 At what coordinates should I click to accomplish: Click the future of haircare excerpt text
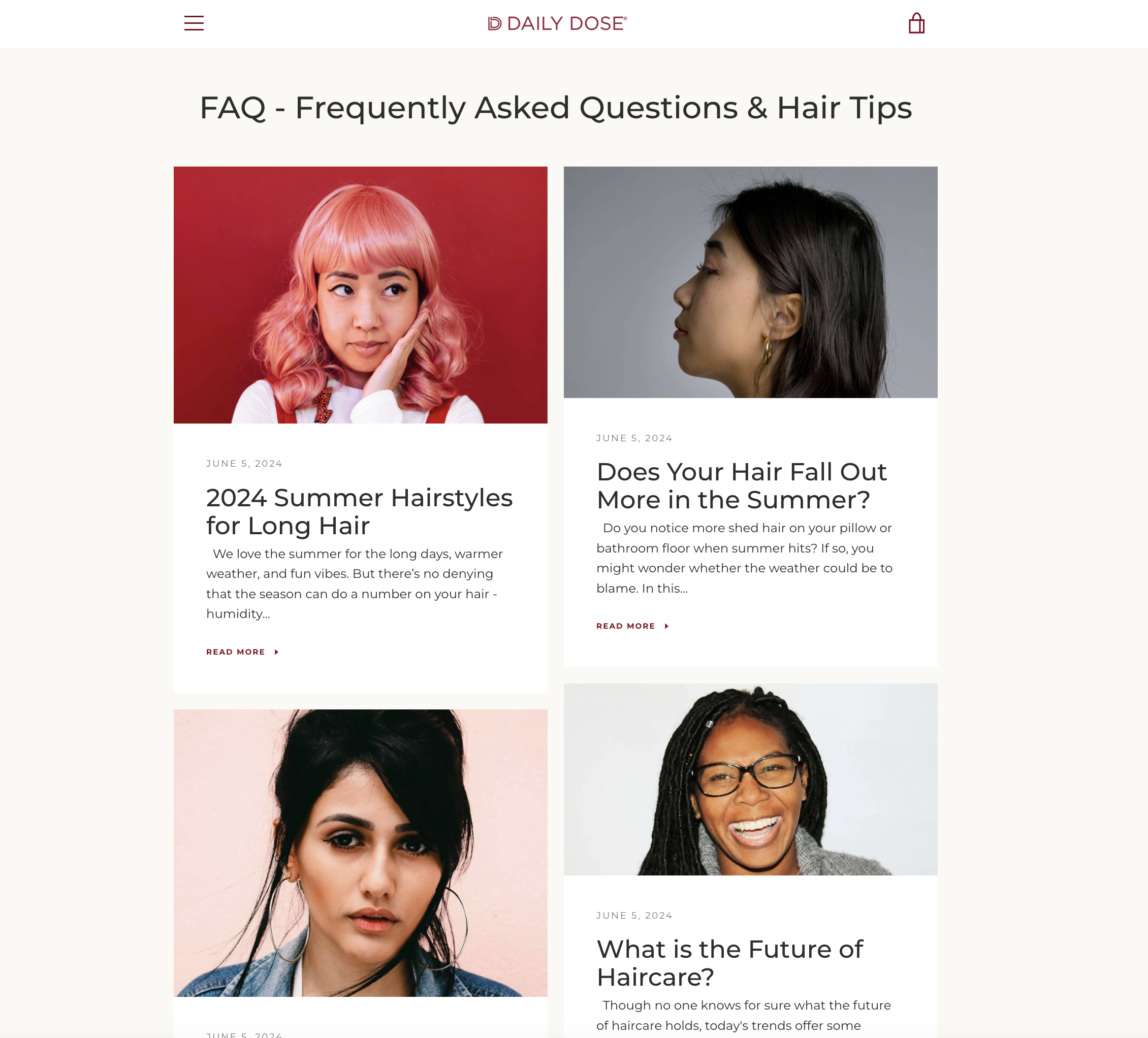(744, 1015)
